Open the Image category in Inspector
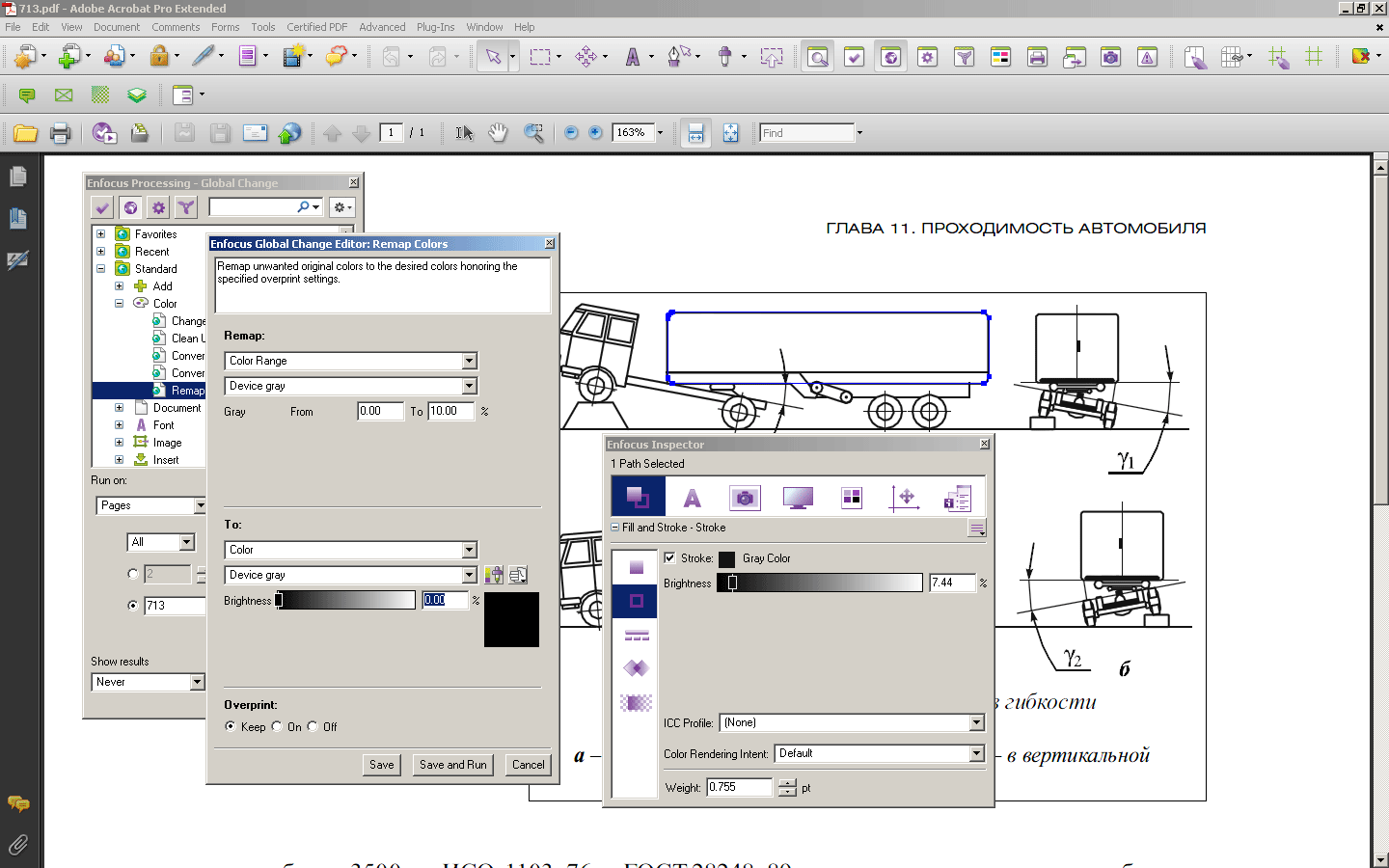1389x868 pixels. tap(745, 498)
